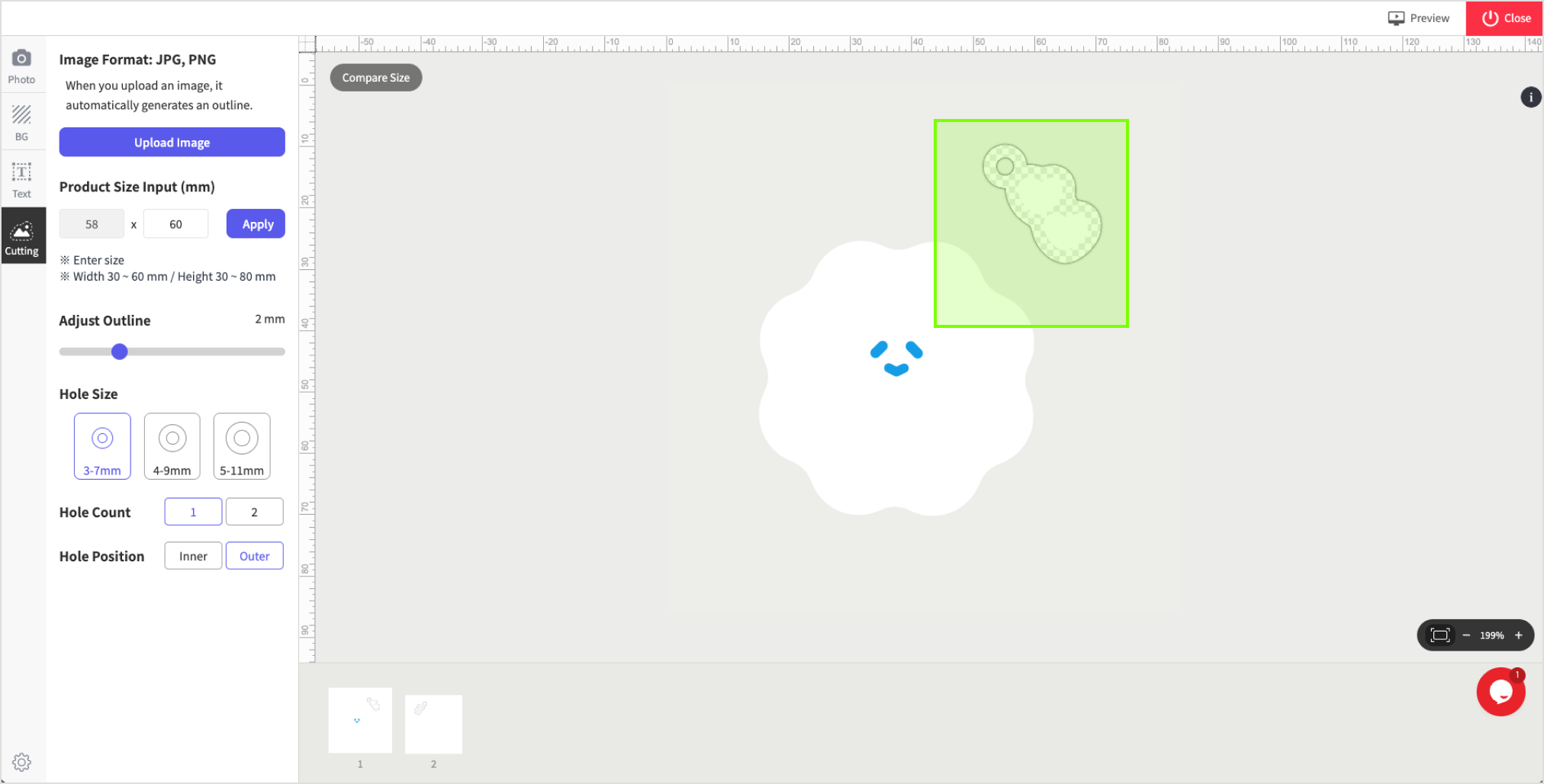Screen dimensions: 1544x784
Task: Select the 4-9mm hole size
Action: [x=172, y=446]
